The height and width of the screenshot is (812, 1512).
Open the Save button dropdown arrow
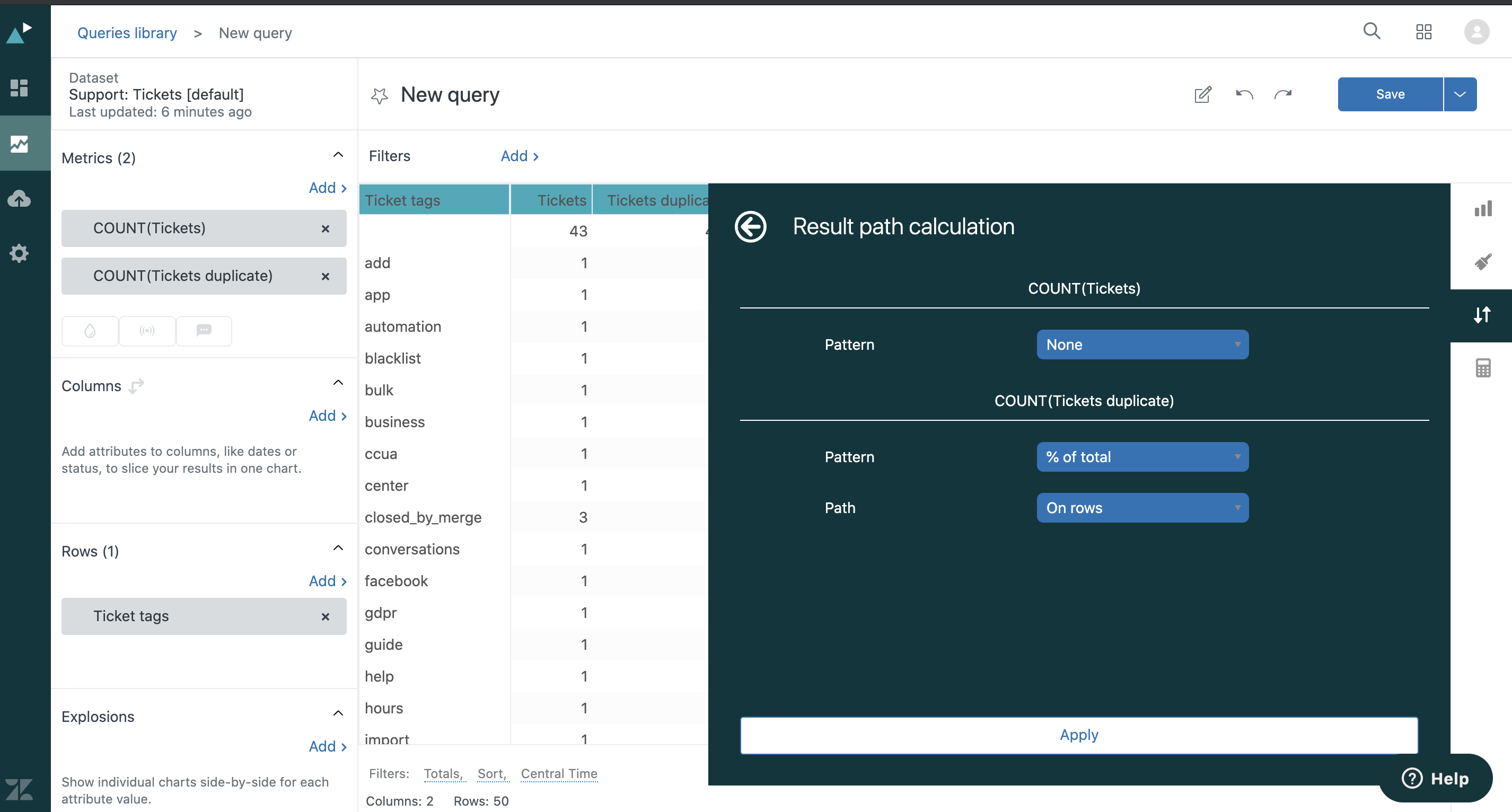[1460, 94]
